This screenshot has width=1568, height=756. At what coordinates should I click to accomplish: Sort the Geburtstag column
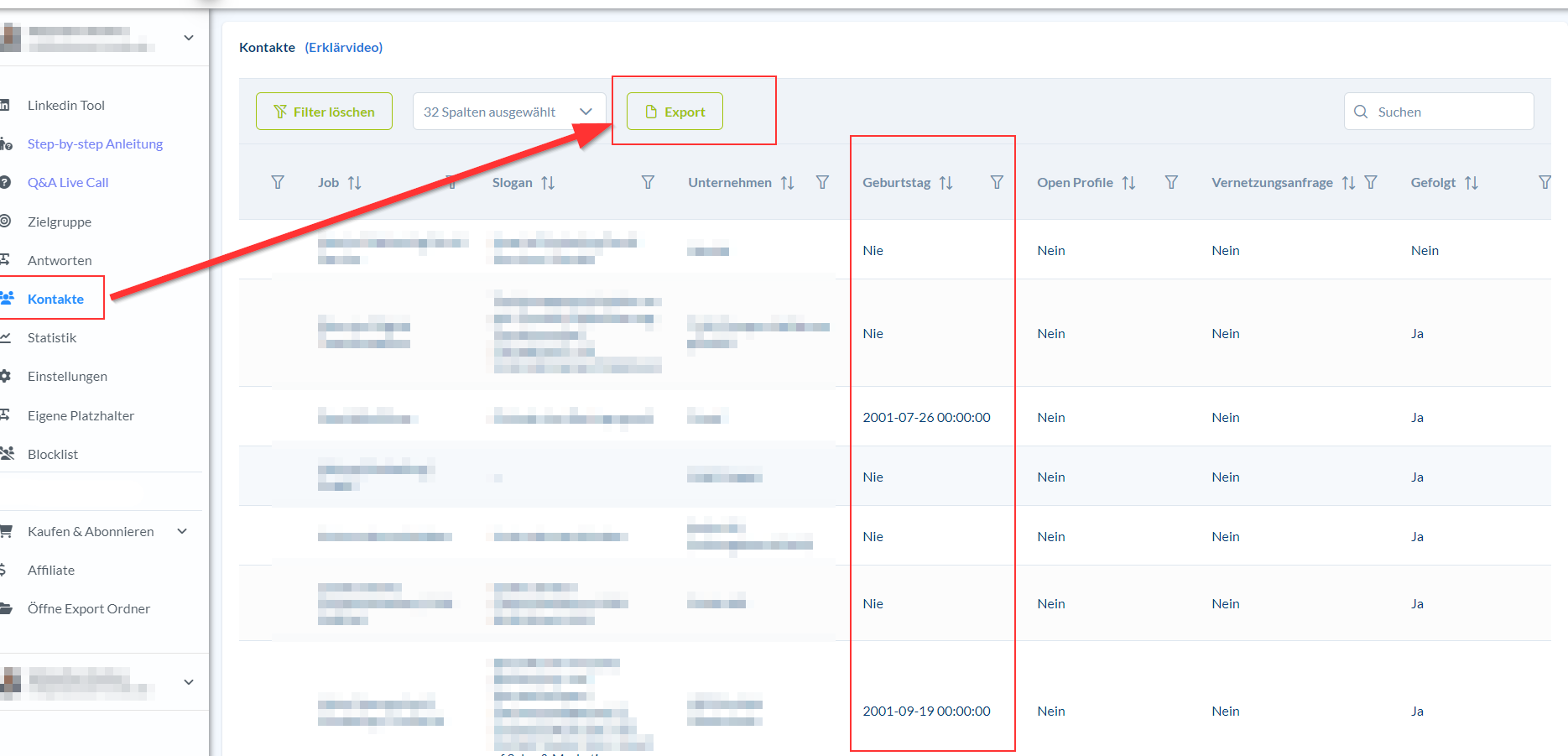(x=946, y=183)
